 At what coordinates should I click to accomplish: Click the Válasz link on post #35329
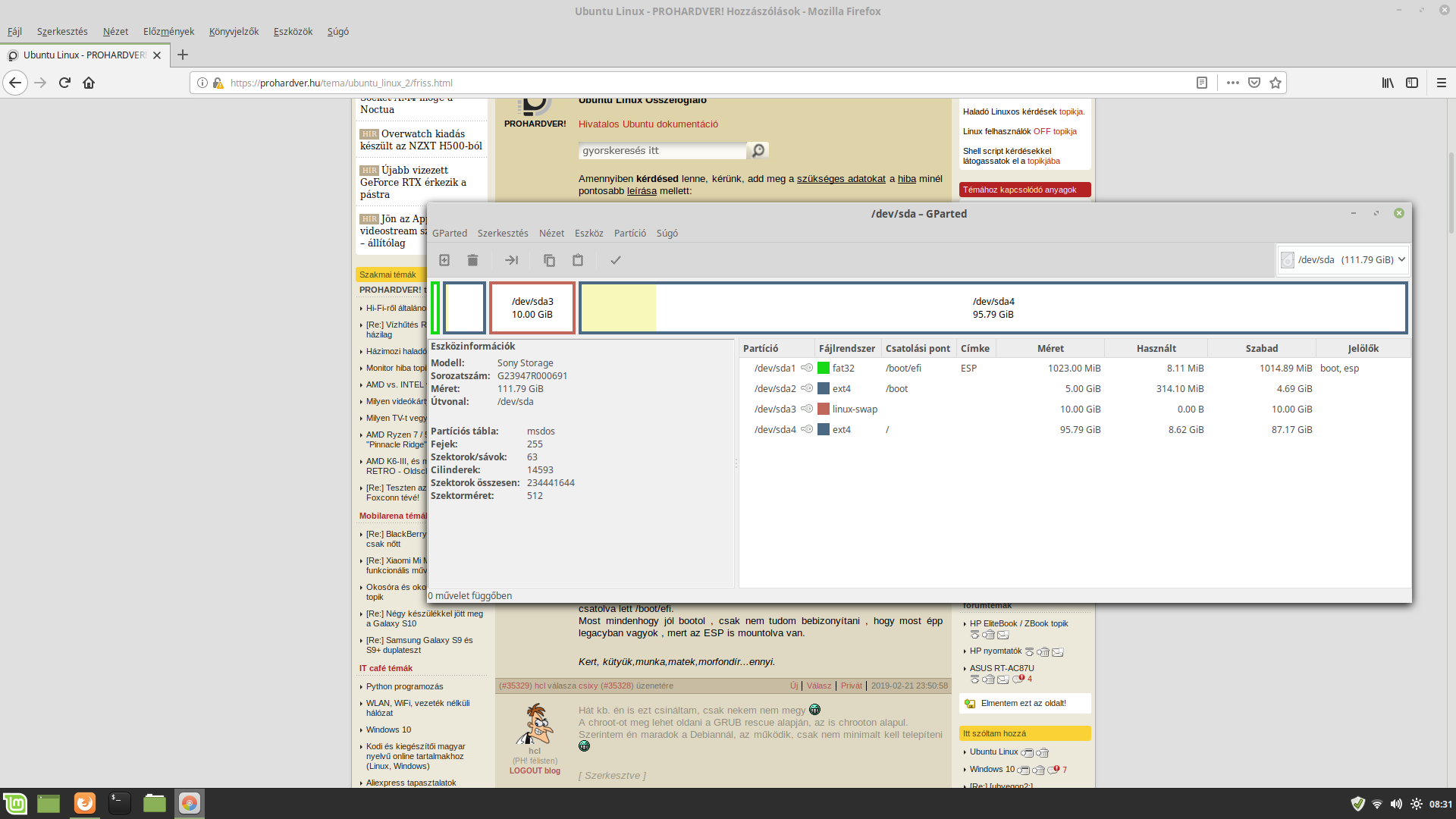818,686
